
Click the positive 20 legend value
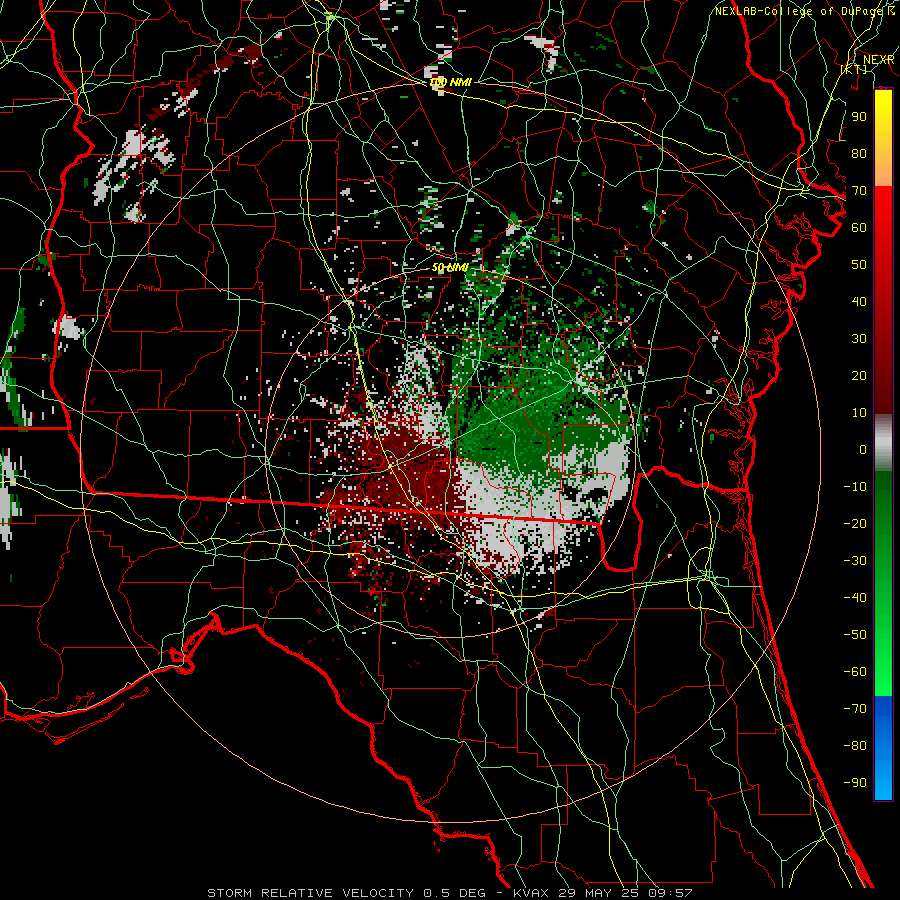[x=859, y=376]
